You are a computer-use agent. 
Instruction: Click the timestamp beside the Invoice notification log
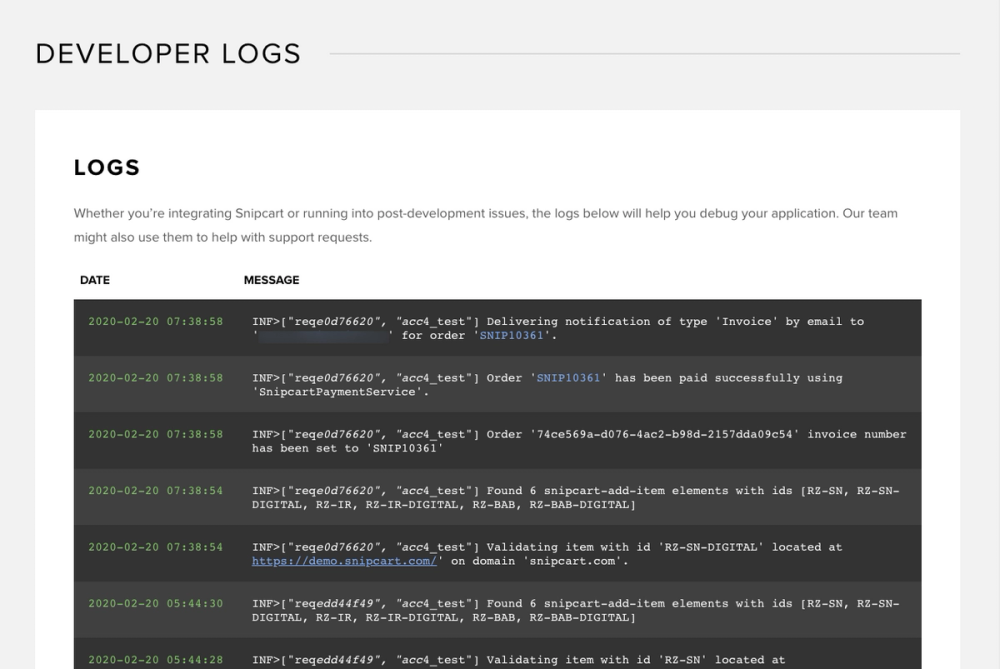coord(155,322)
